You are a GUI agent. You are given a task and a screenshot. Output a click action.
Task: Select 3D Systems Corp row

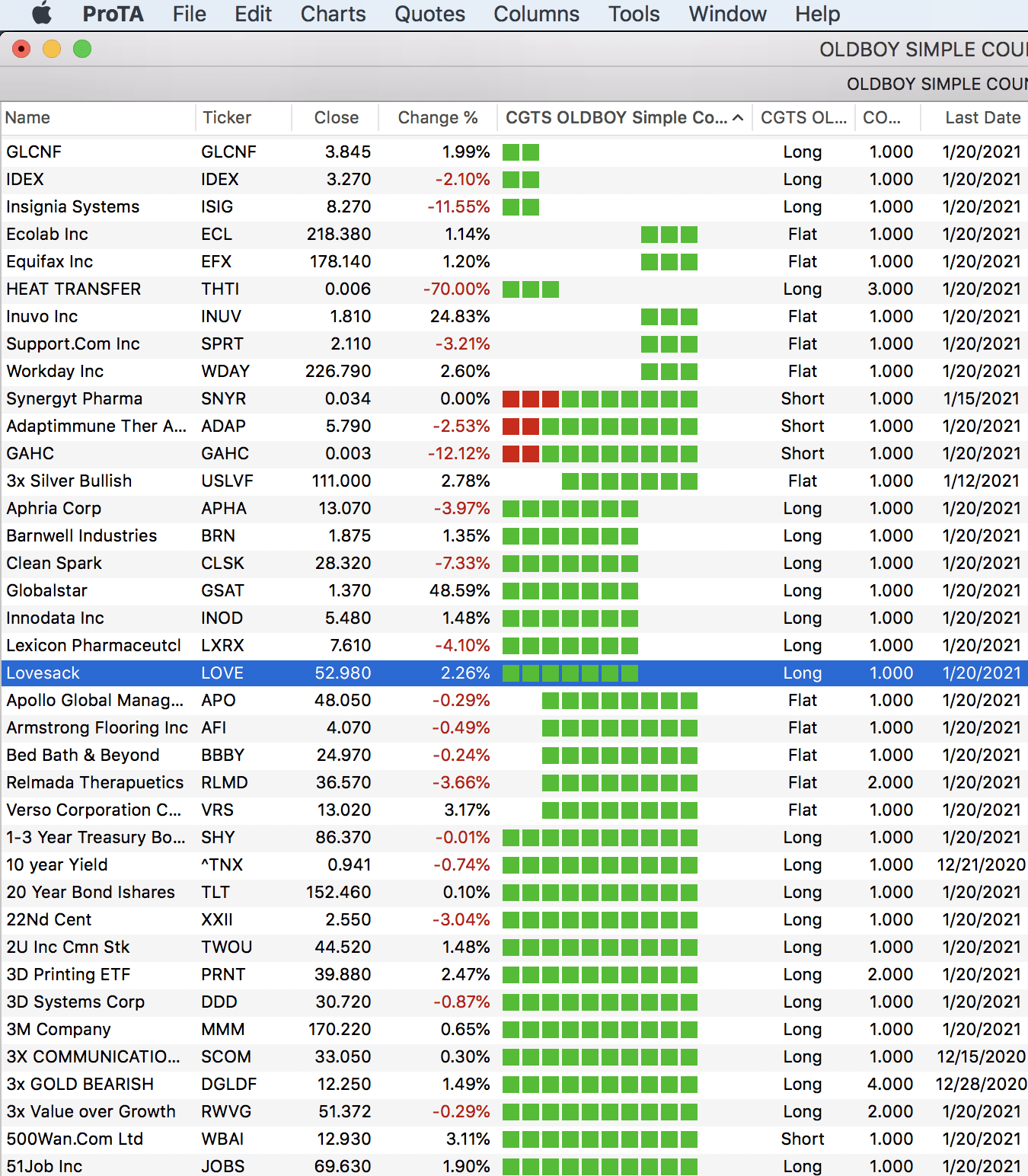(514, 1002)
